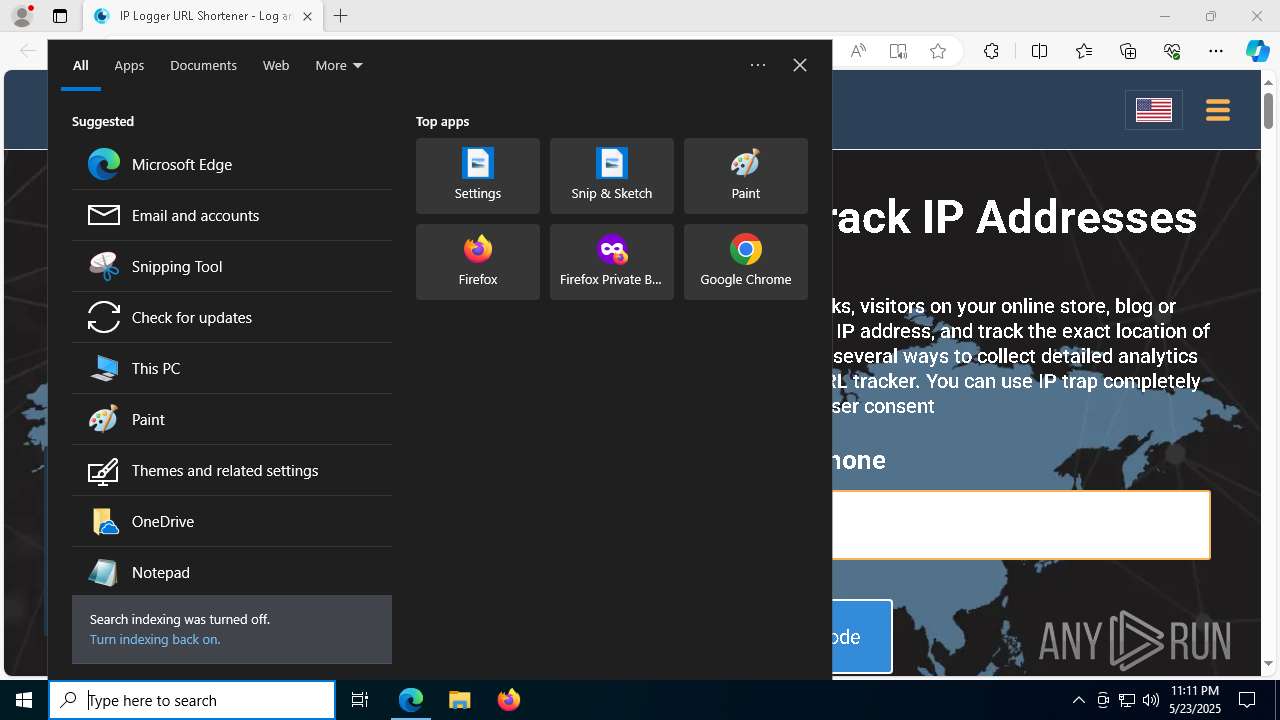This screenshot has height=720, width=1280.
Task: Open Favorites list in Edge
Action: tap(1084, 52)
